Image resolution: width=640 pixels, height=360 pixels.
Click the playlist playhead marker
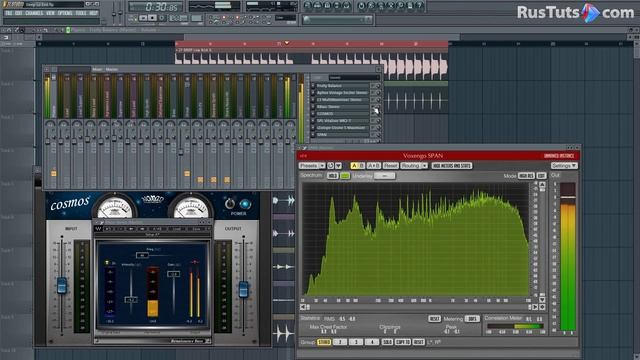tap(287, 43)
